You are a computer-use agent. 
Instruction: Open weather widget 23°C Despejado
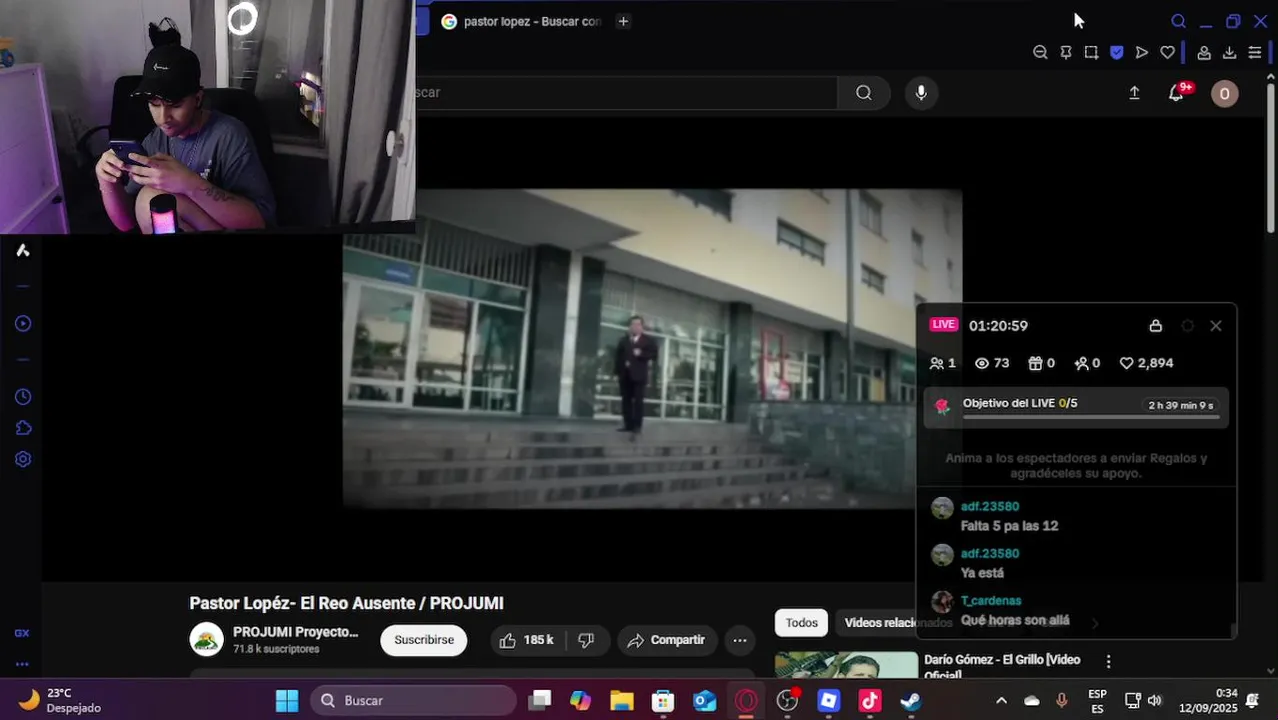point(62,700)
